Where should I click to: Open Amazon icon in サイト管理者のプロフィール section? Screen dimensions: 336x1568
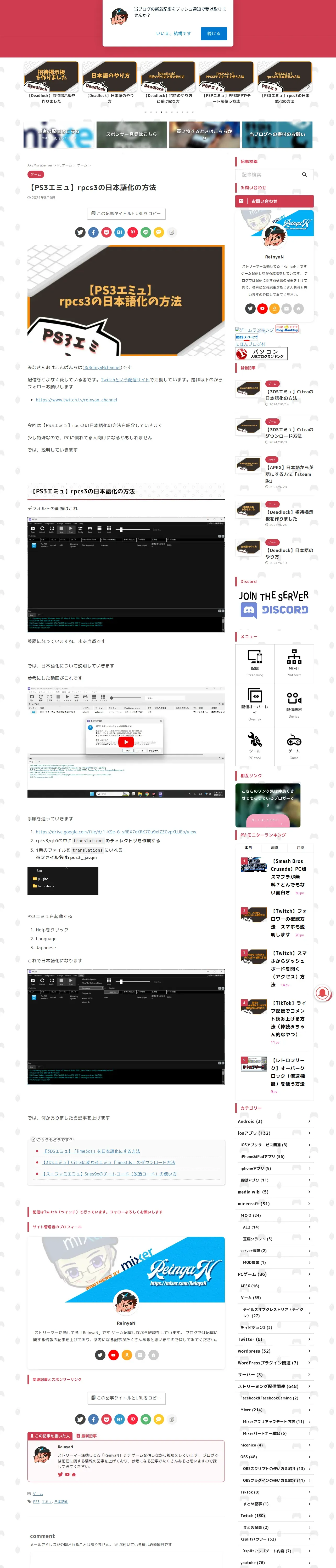[x=127, y=1355]
